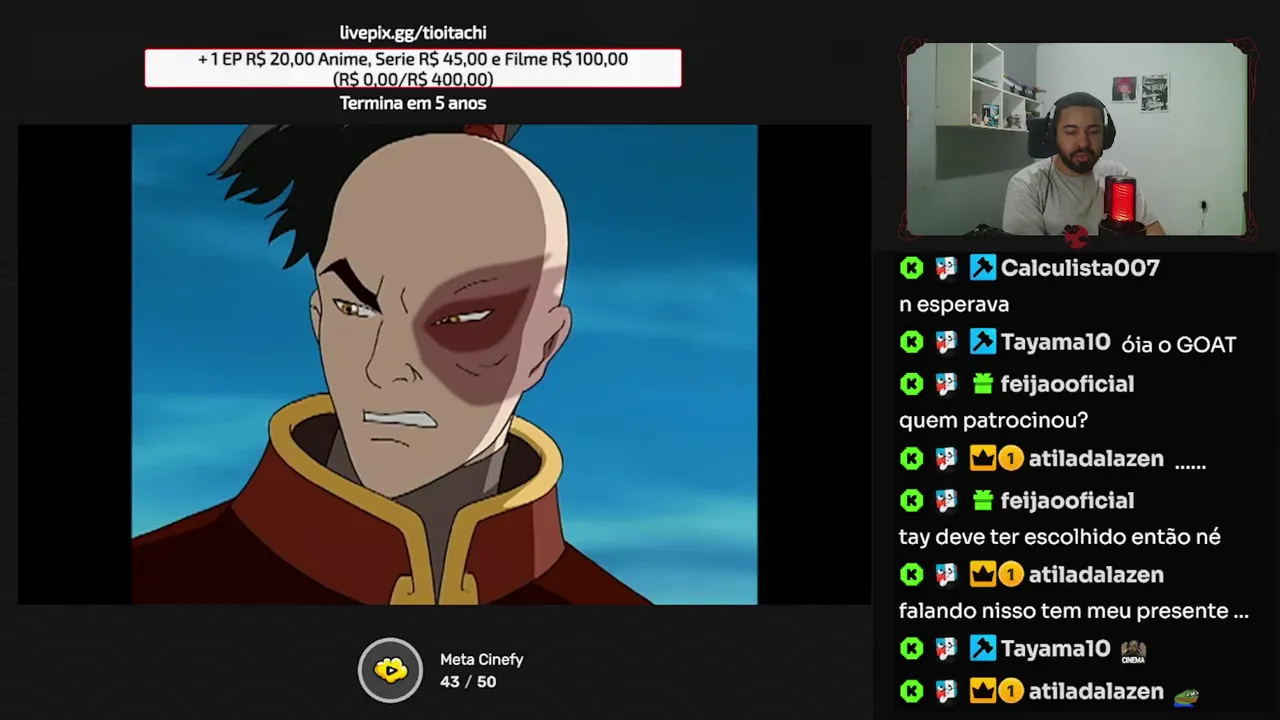1280x720 pixels.
Task: Click the streamer webcam feed
Action: point(1076,139)
